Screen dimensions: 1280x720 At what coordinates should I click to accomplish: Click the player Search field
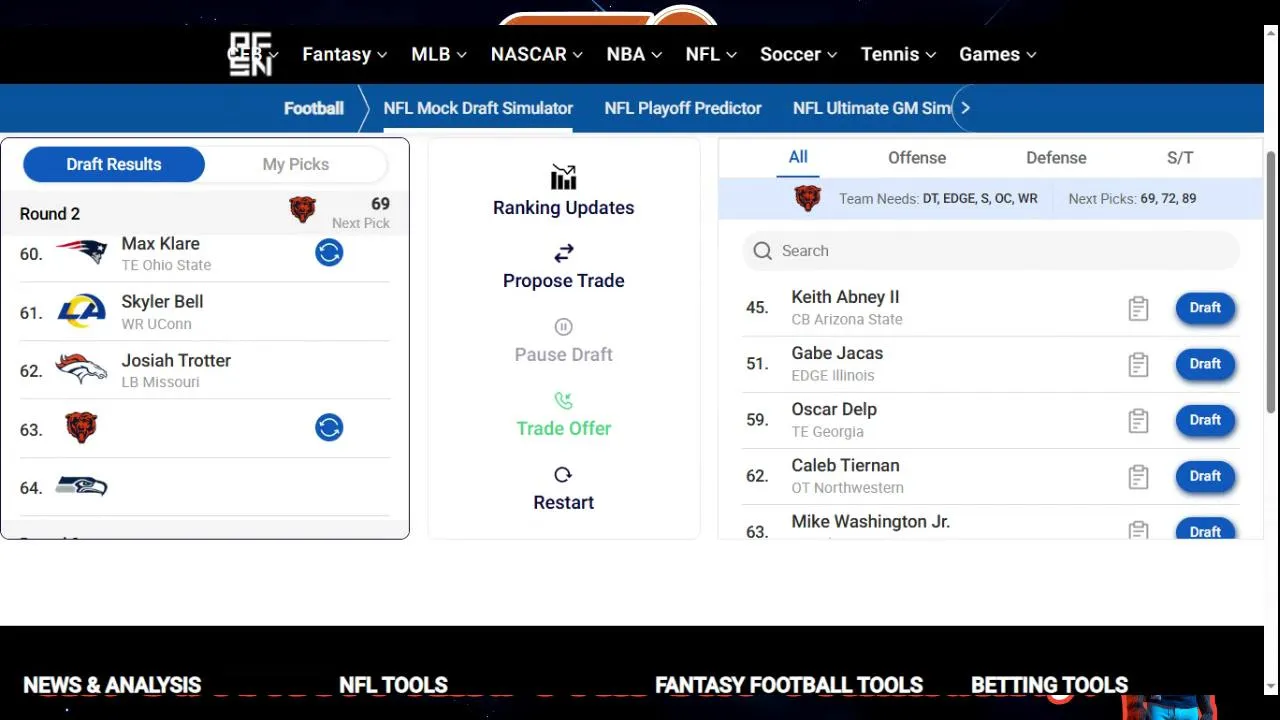pyautogui.click(x=991, y=251)
